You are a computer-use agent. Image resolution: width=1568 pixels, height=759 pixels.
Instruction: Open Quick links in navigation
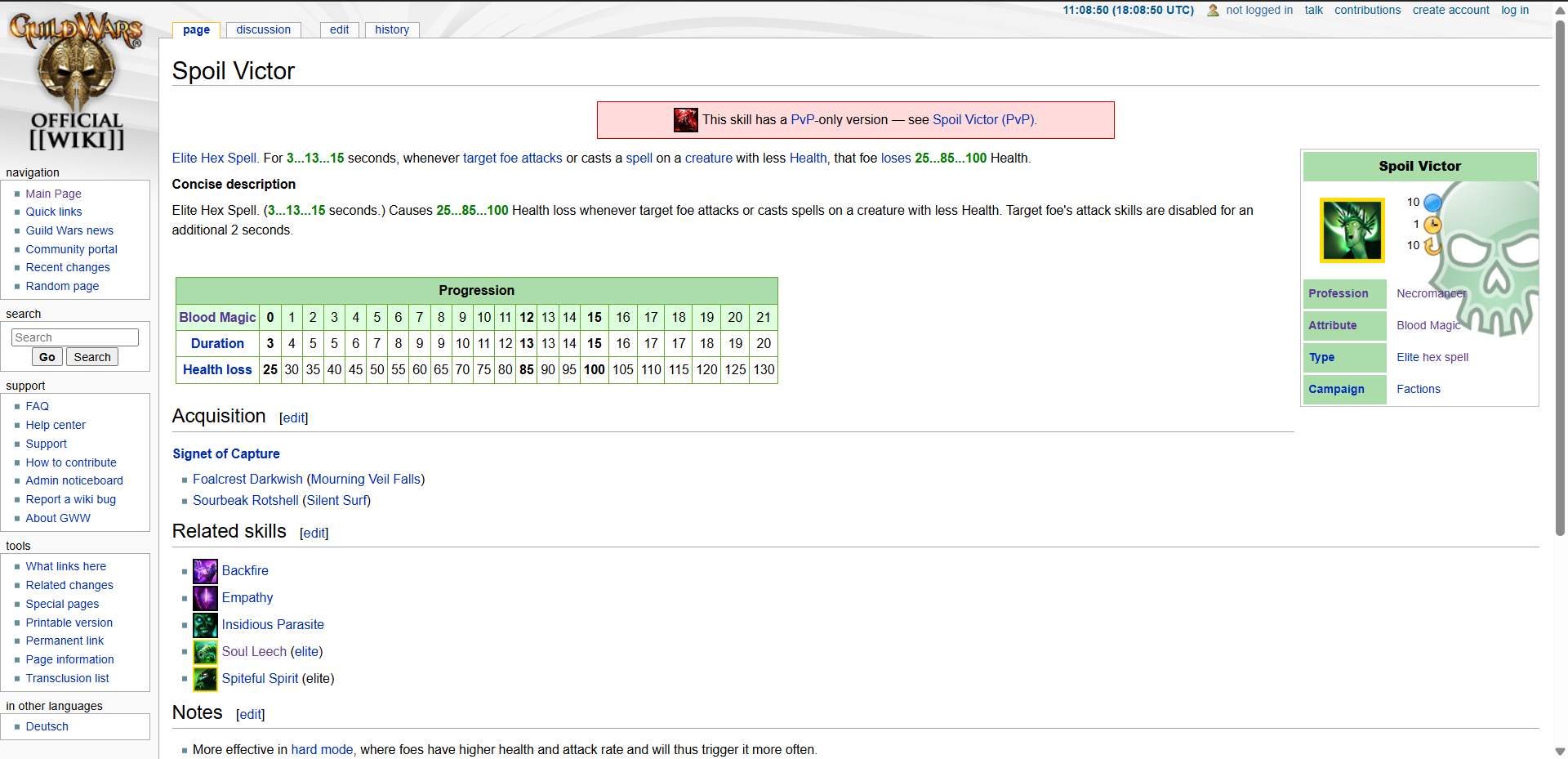pos(54,212)
